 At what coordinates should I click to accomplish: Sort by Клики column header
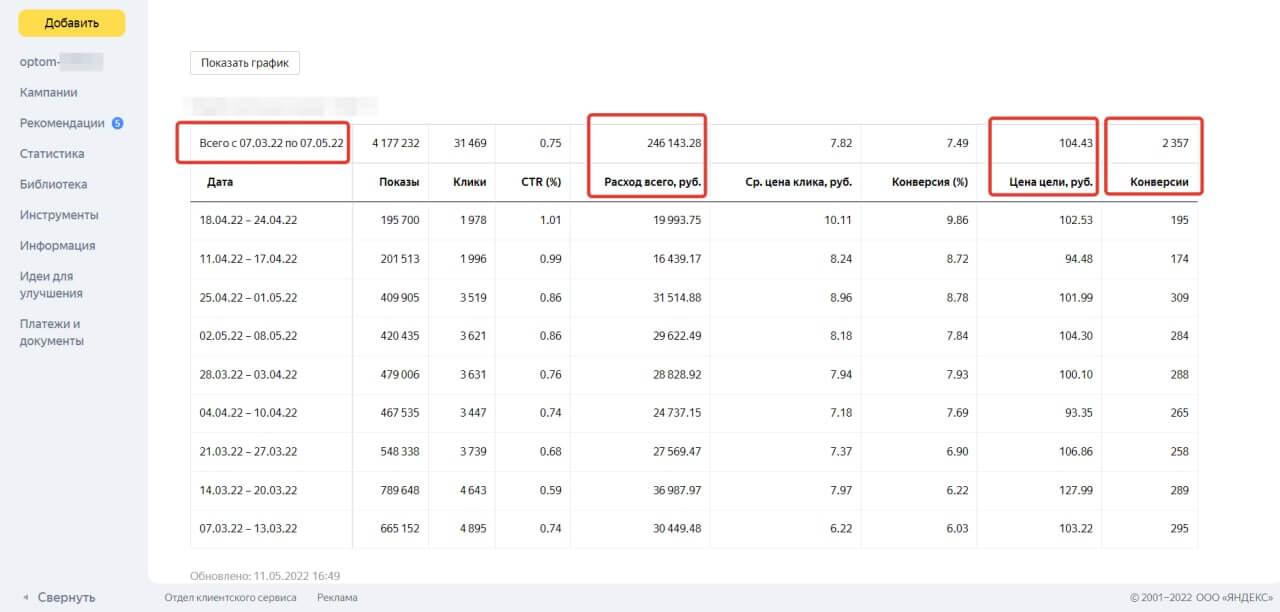pos(469,183)
